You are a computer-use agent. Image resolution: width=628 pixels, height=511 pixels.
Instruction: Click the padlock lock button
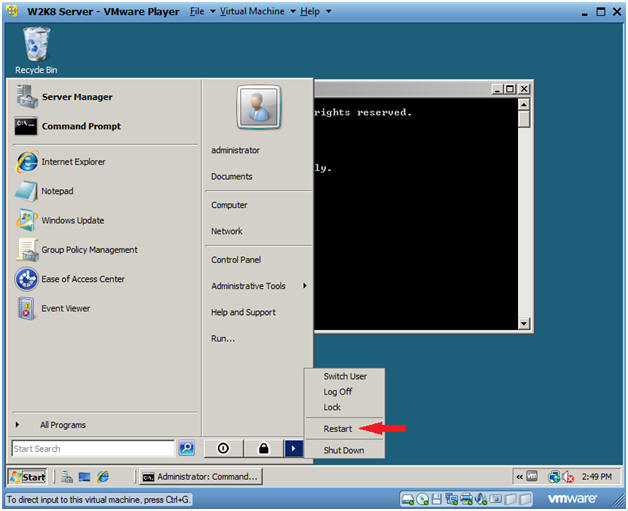tap(264, 448)
